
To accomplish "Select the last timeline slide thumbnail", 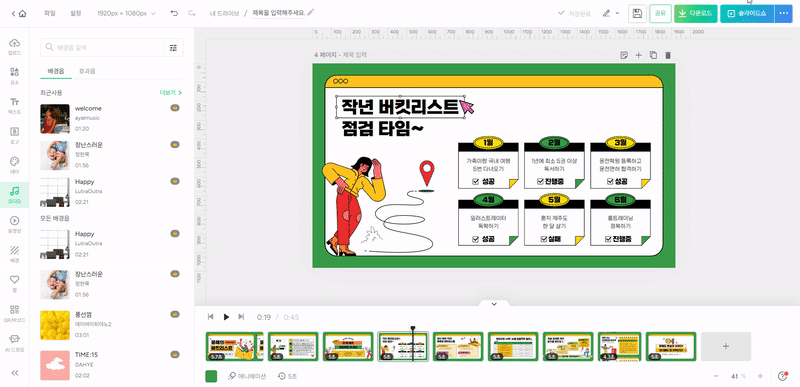I will 671,347.
